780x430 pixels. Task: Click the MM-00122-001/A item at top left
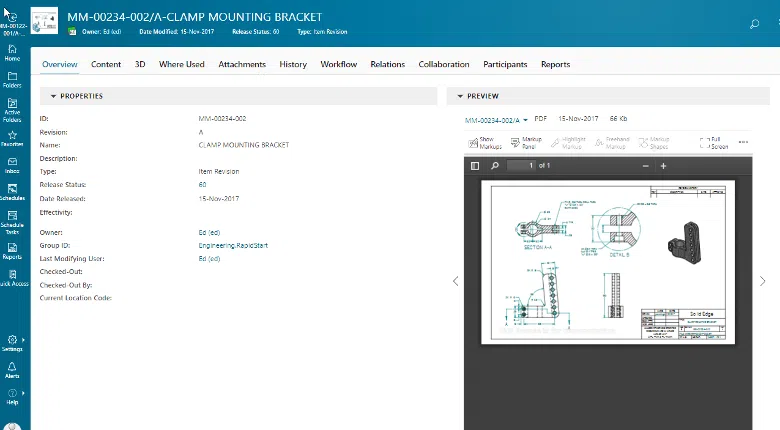click(x=13, y=23)
